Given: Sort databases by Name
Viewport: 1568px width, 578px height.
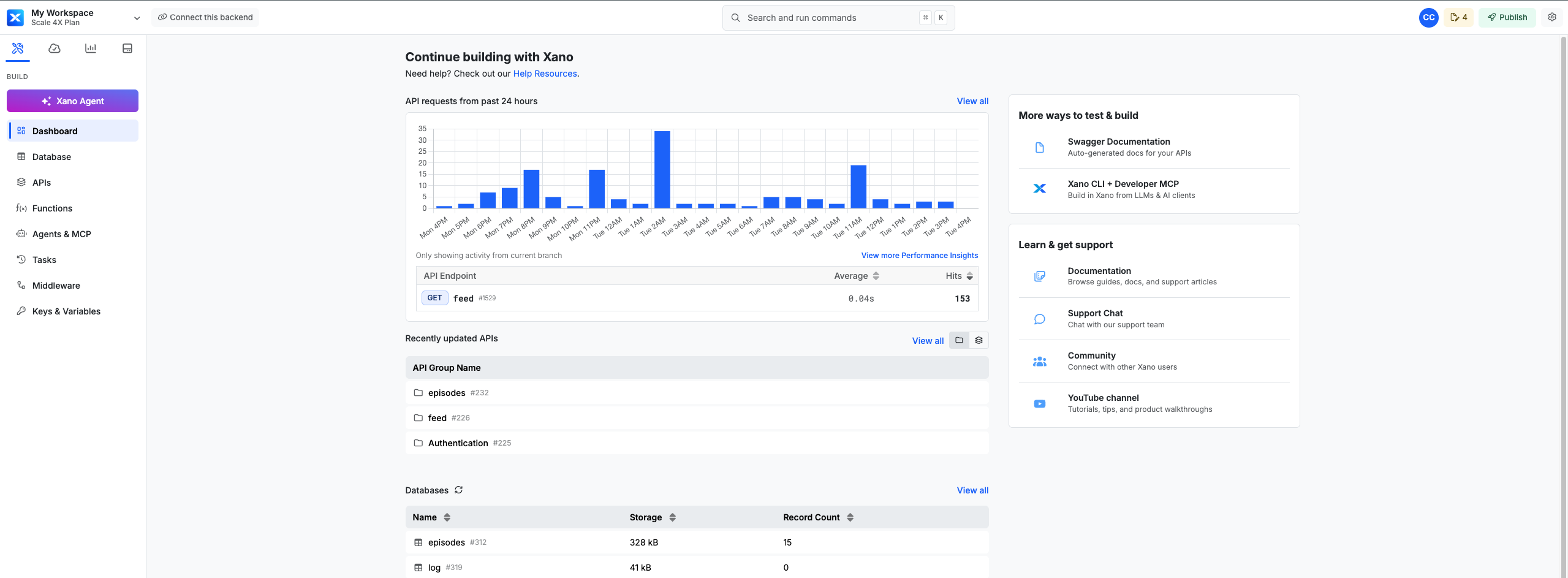Looking at the screenshot, I should [x=447, y=517].
